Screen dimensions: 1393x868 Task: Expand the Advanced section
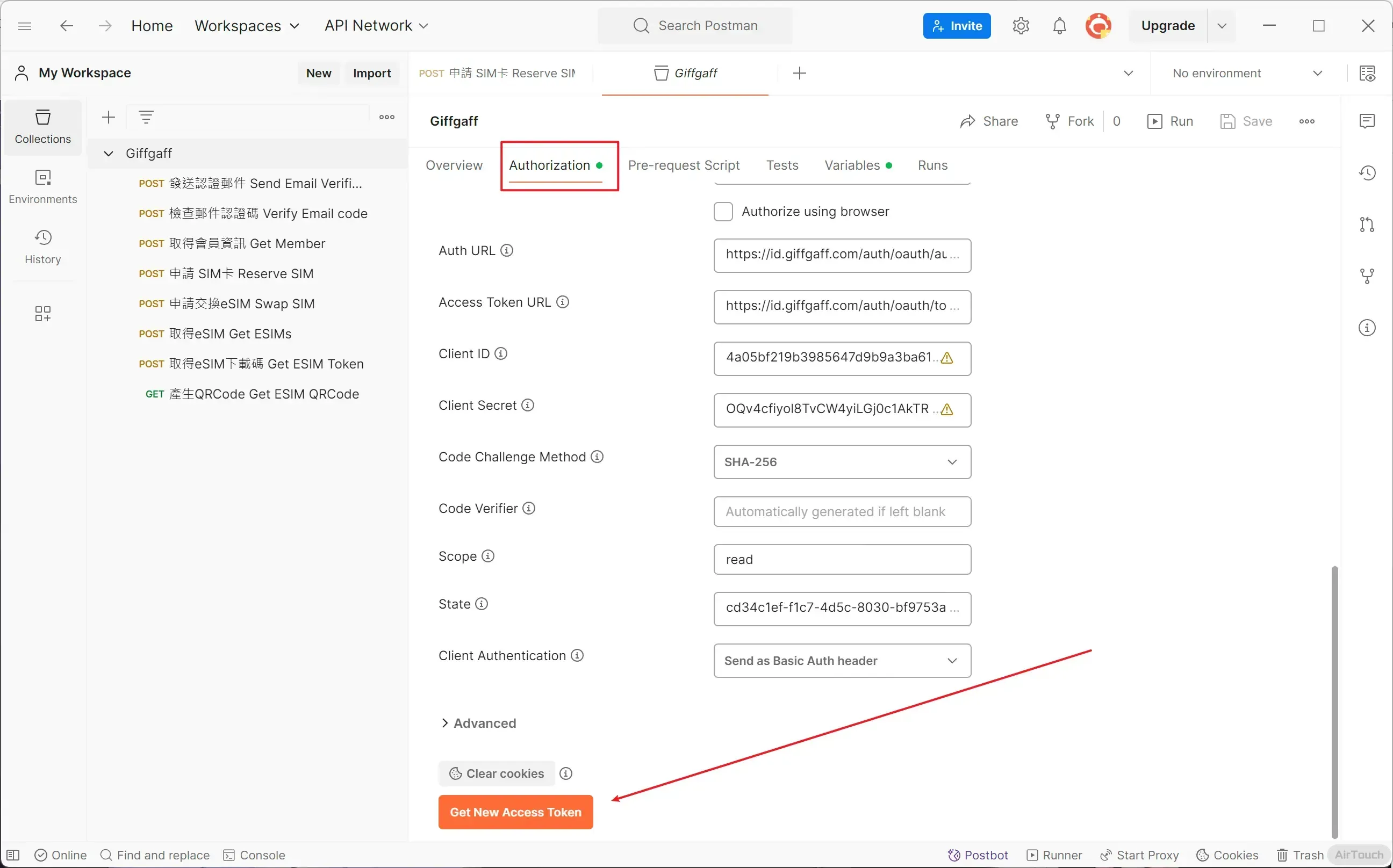[x=478, y=724]
